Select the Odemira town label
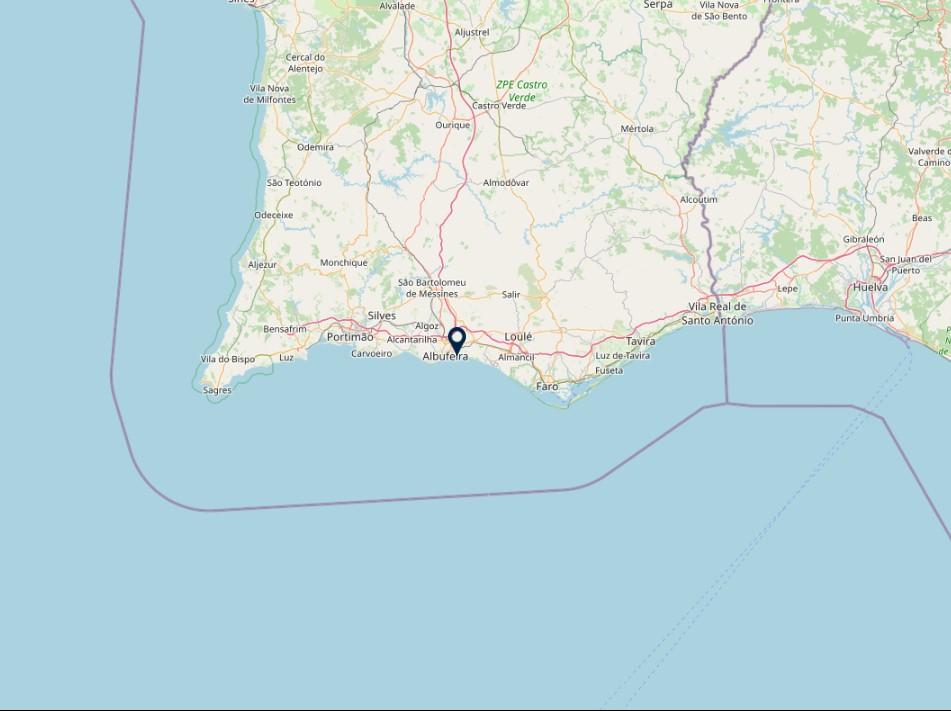The height and width of the screenshot is (711, 951). tap(315, 147)
